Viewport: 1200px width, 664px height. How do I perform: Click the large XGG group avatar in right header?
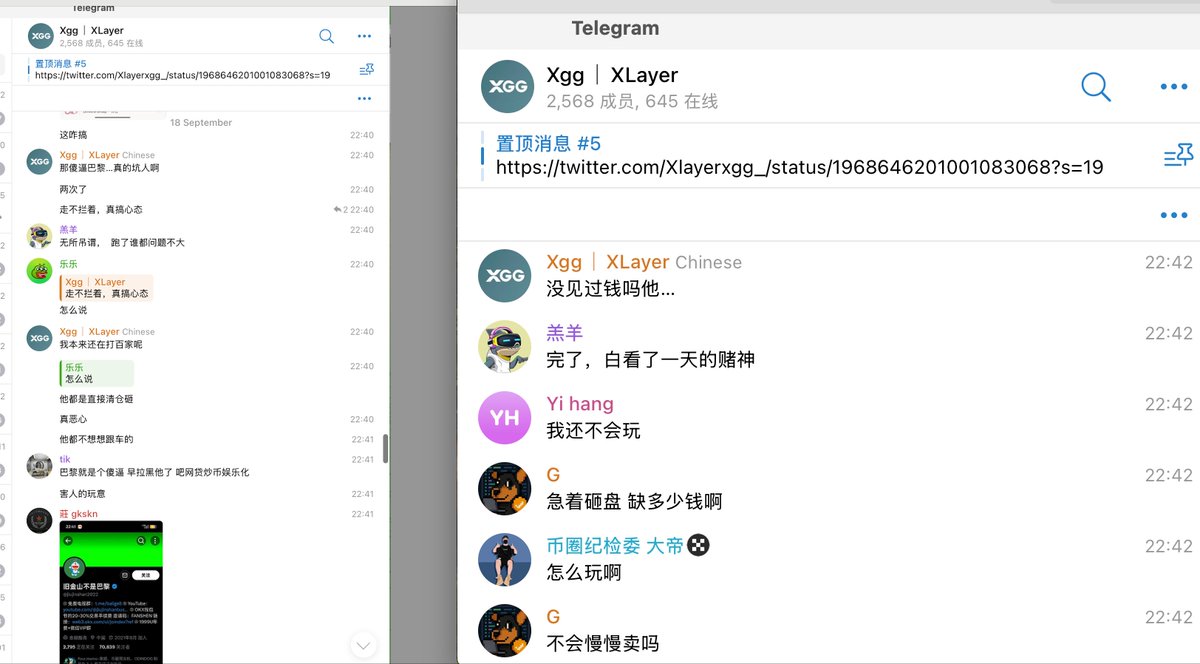[507, 86]
